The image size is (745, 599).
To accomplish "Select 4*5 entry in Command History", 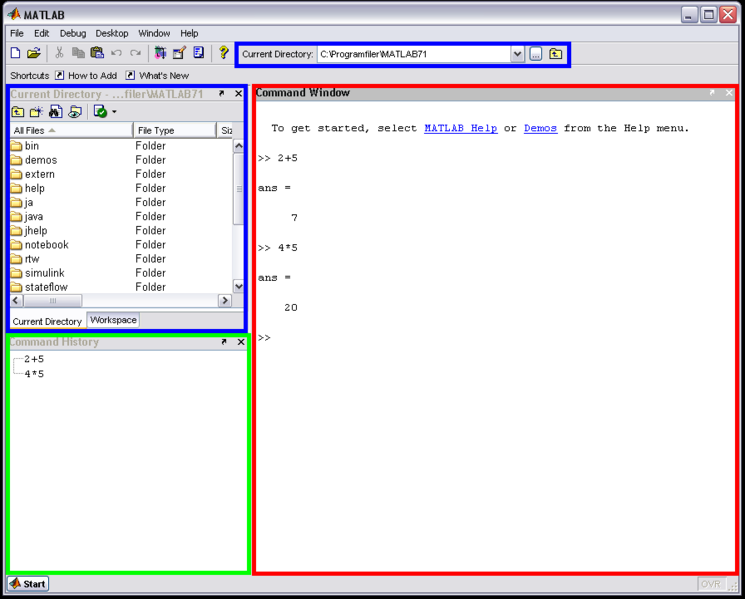I will [x=34, y=374].
